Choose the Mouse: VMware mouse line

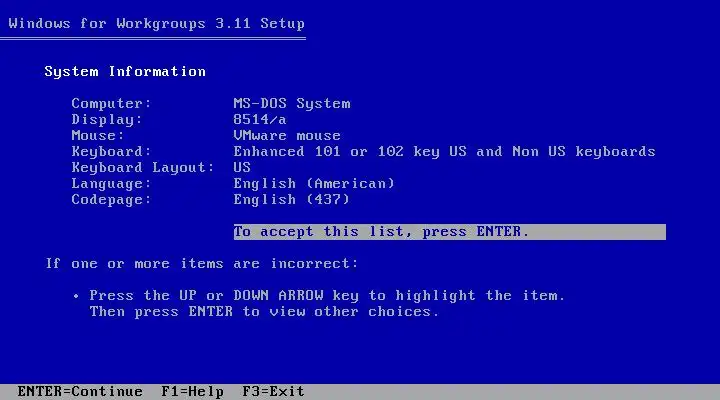pos(206,135)
